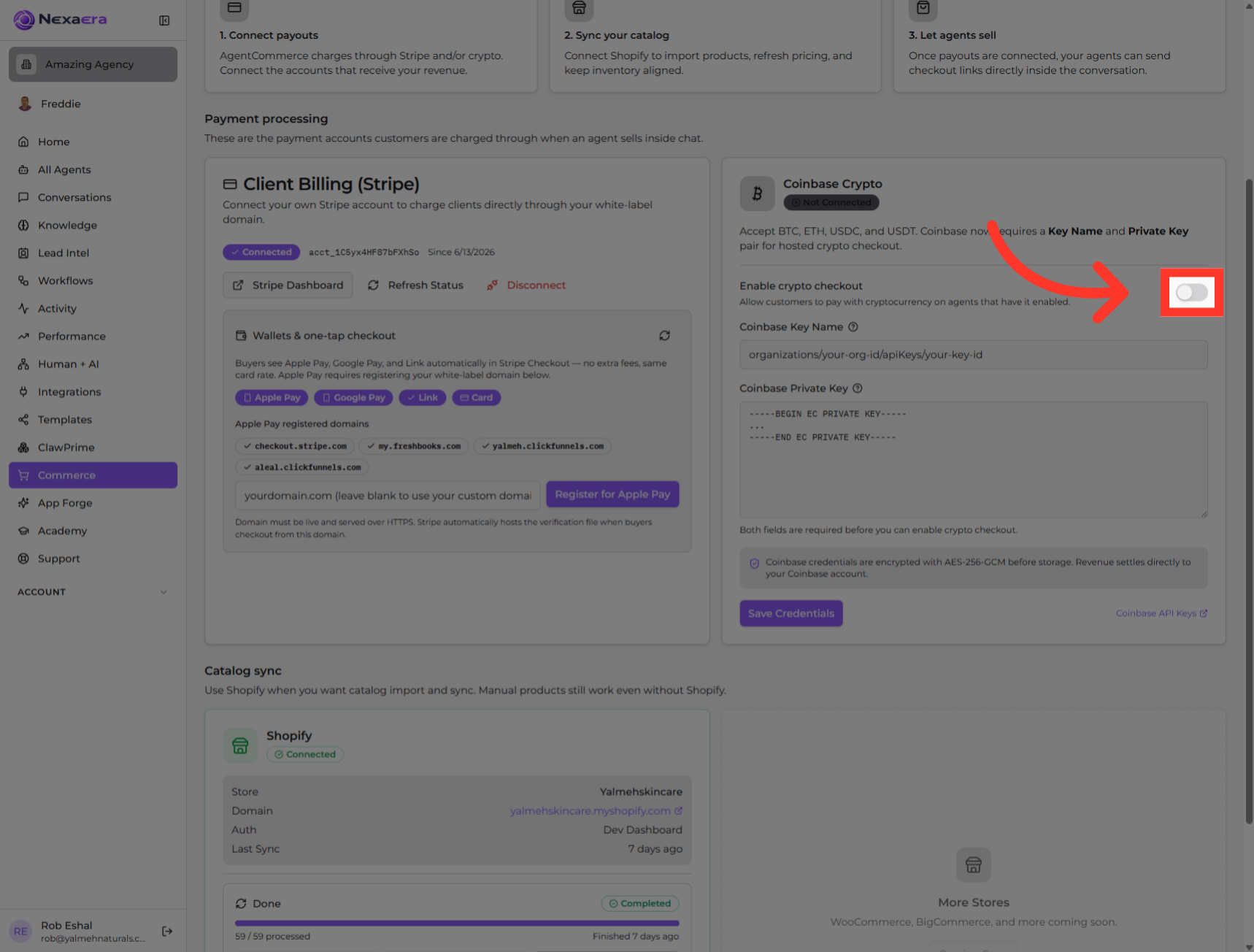Disconnect the Stripe account

click(x=526, y=285)
